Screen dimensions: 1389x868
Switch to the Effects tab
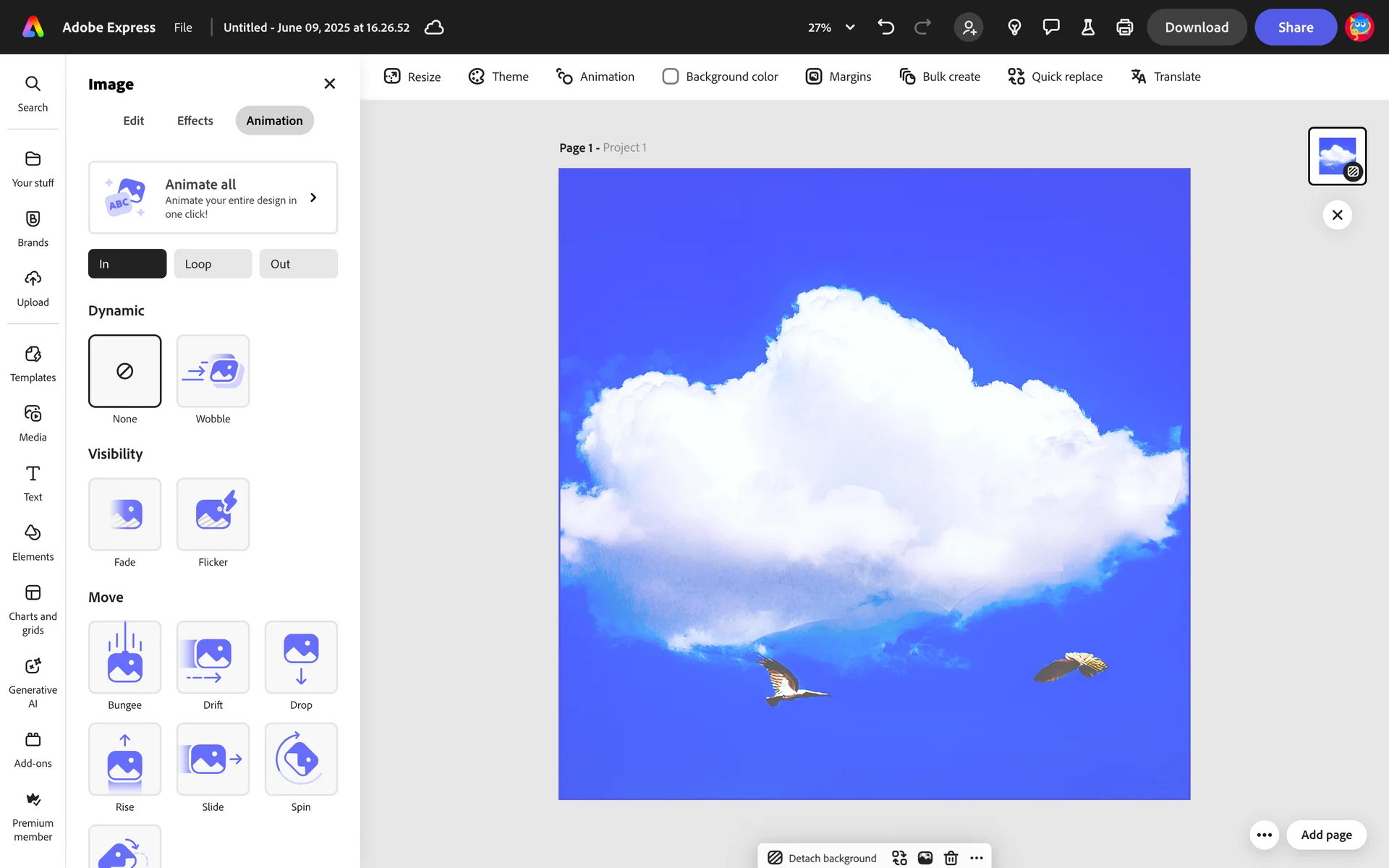pyautogui.click(x=195, y=121)
